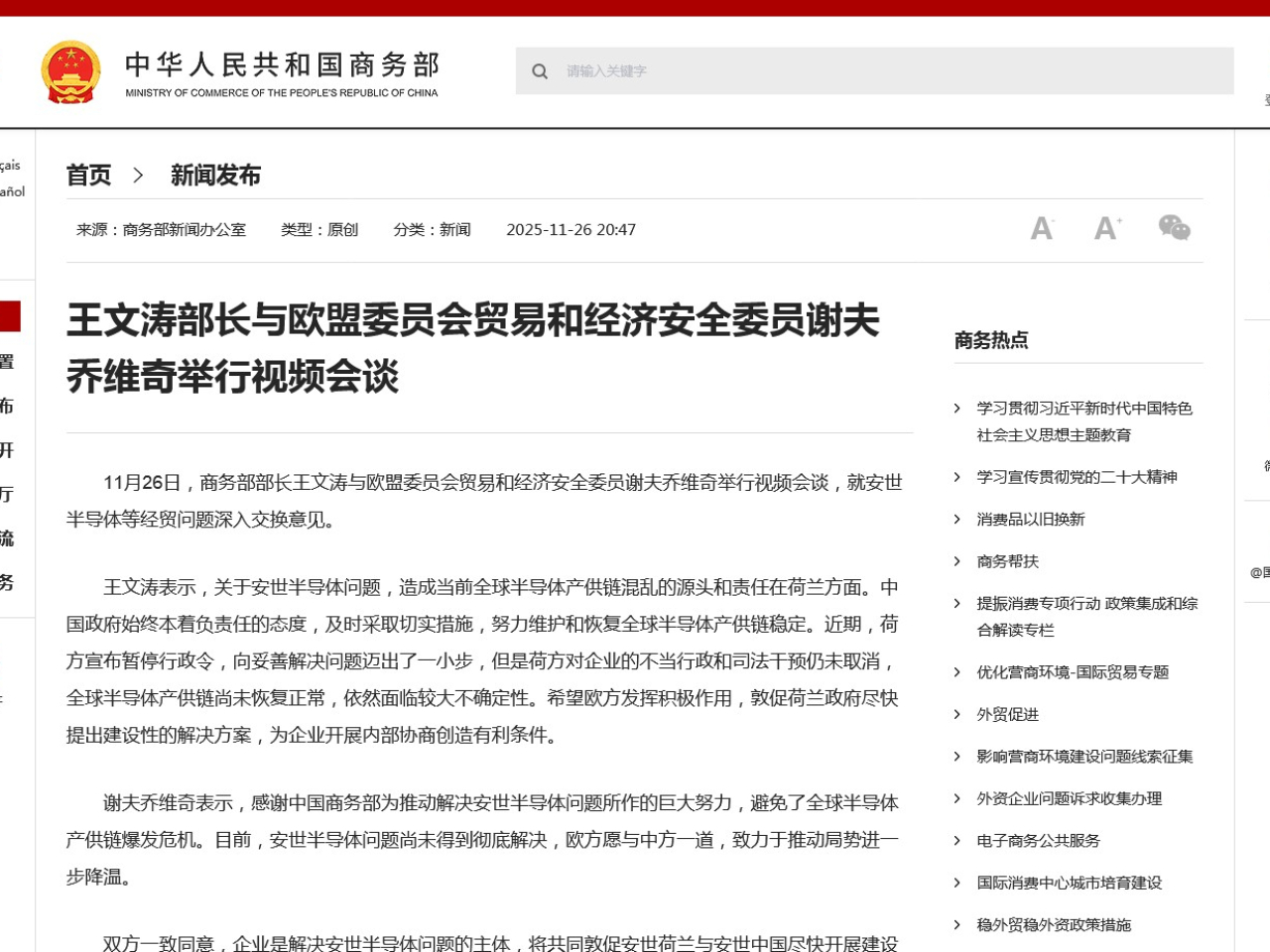Expand the 消费品以旧换新 hotpoint entry
The width and height of the screenshot is (1270, 952).
coord(1030,519)
